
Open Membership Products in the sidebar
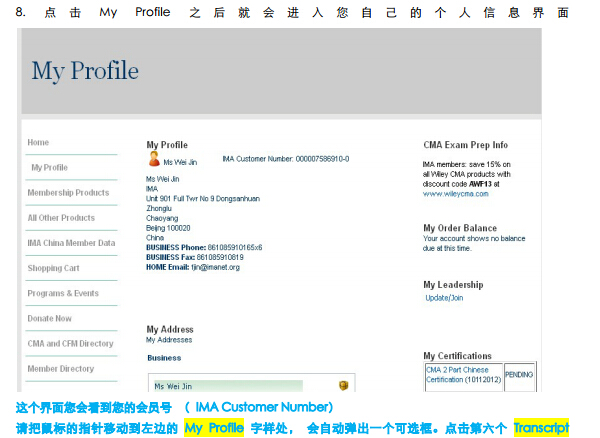pyautogui.click(x=68, y=193)
